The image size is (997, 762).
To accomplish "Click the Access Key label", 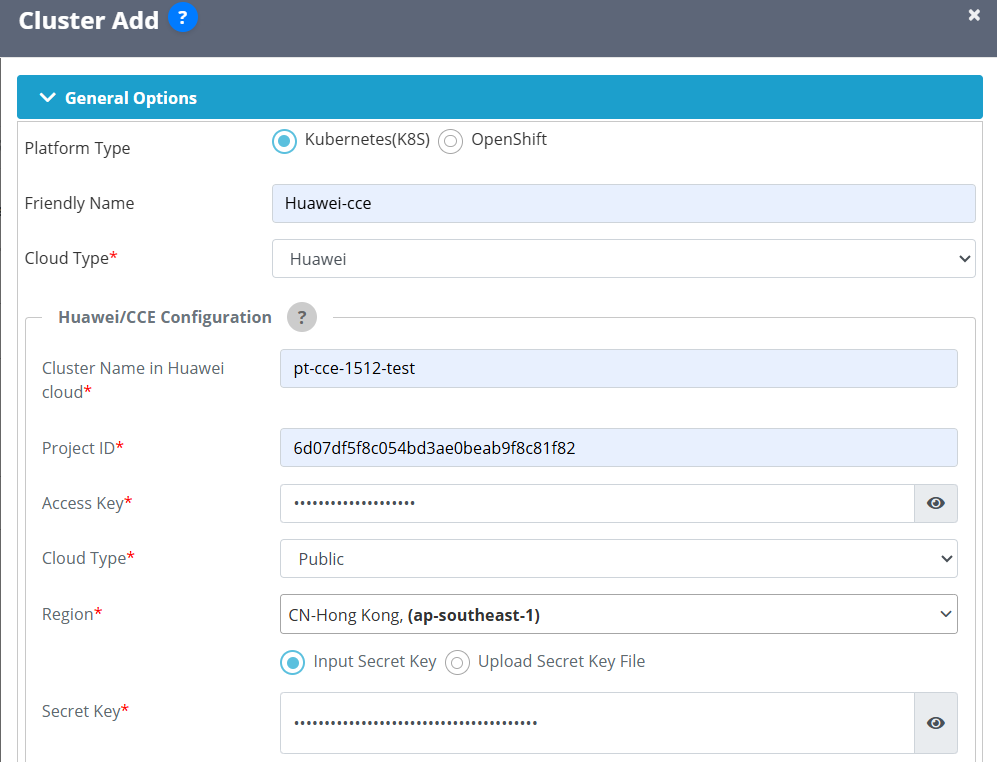I will 87,503.
